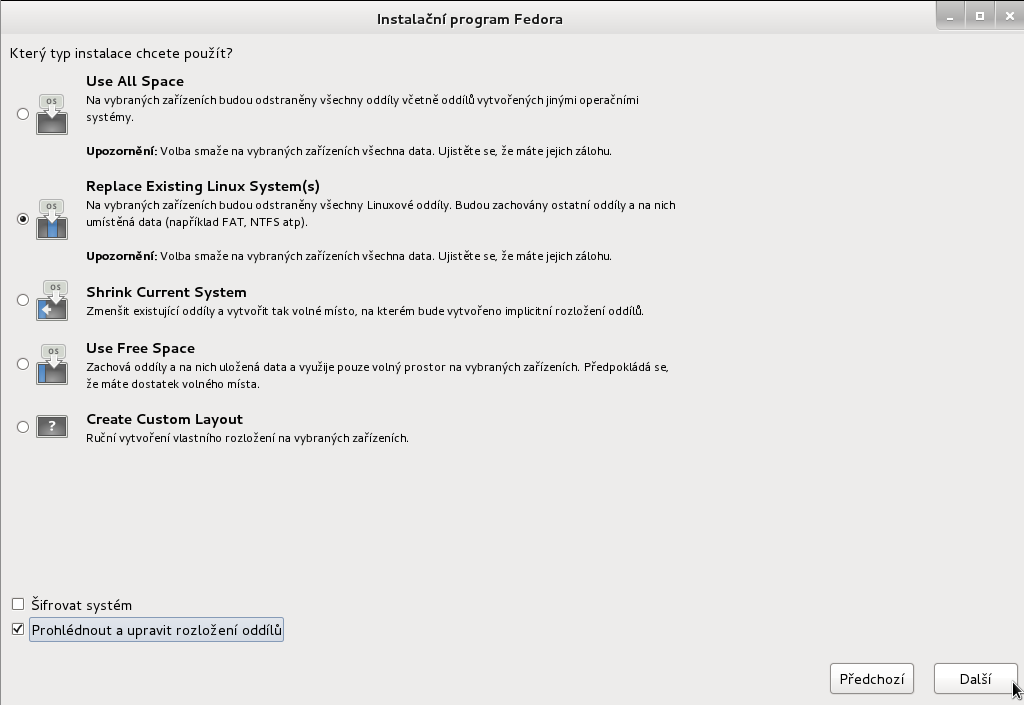
Task: Enable the Šifrovat systém checkbox
Action: click(x=18, y=604)
